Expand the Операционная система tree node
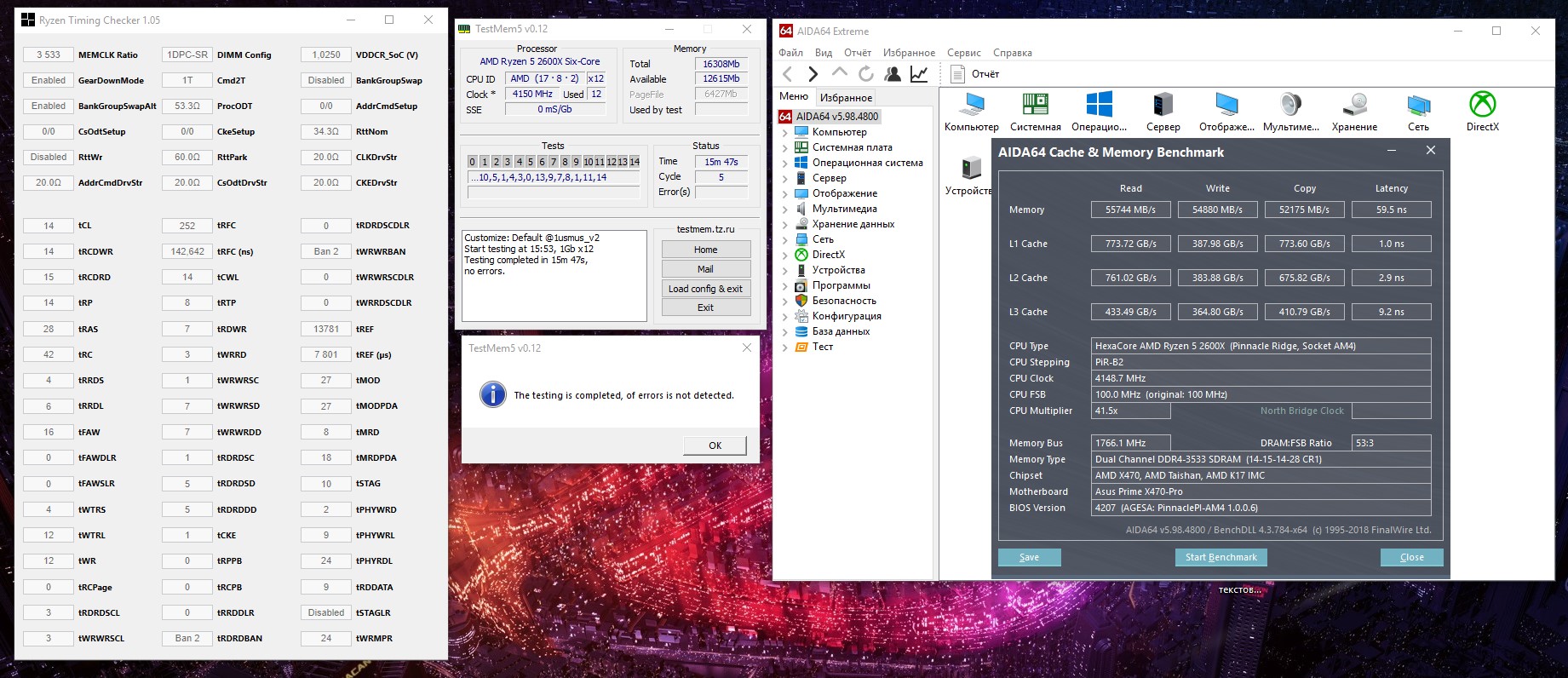1568x678 pixels. tap(784, 163)
